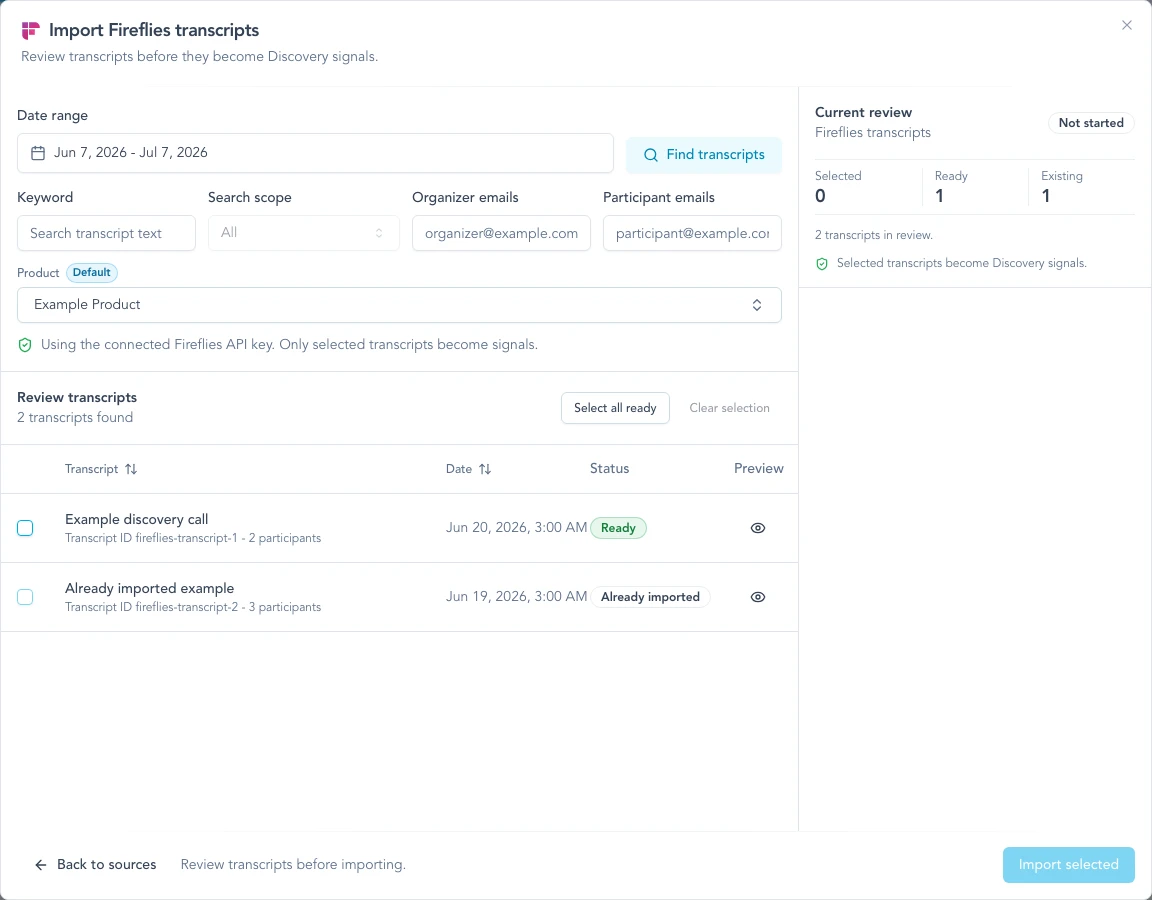Click Jun 19, 2026, 3:00 AM date cell
This screenshot has width=1152, height=900.
pos(516,597)
